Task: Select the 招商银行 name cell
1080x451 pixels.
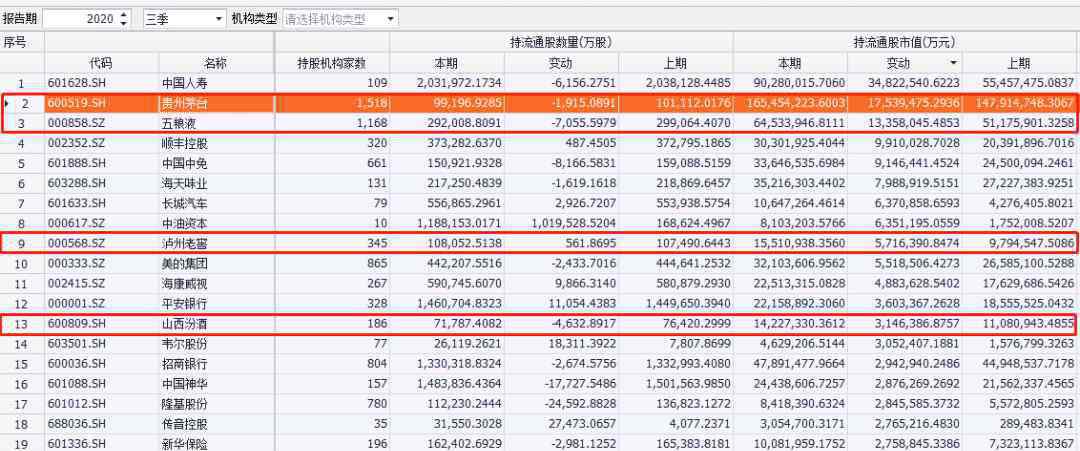Action: click(x=216, y=364)
